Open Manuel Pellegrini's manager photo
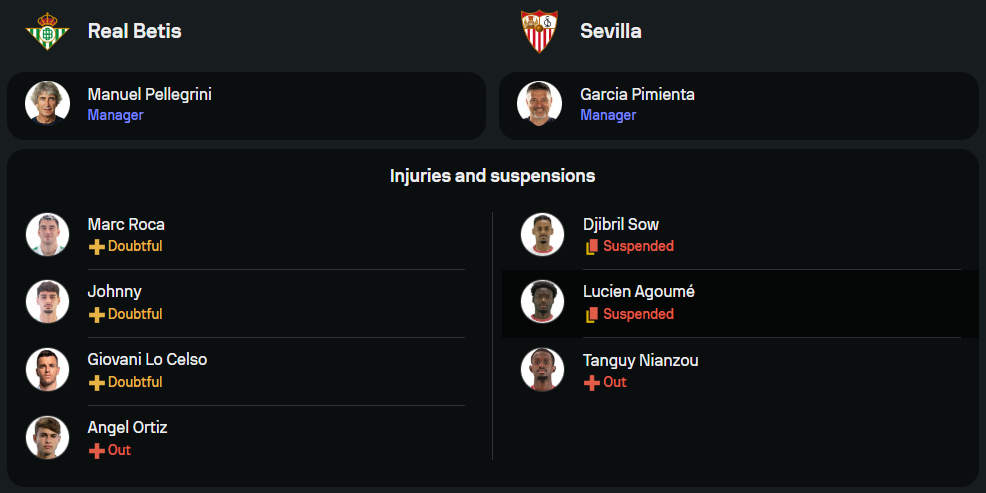Viewport: 986px width, 493px height. (47, 104)
